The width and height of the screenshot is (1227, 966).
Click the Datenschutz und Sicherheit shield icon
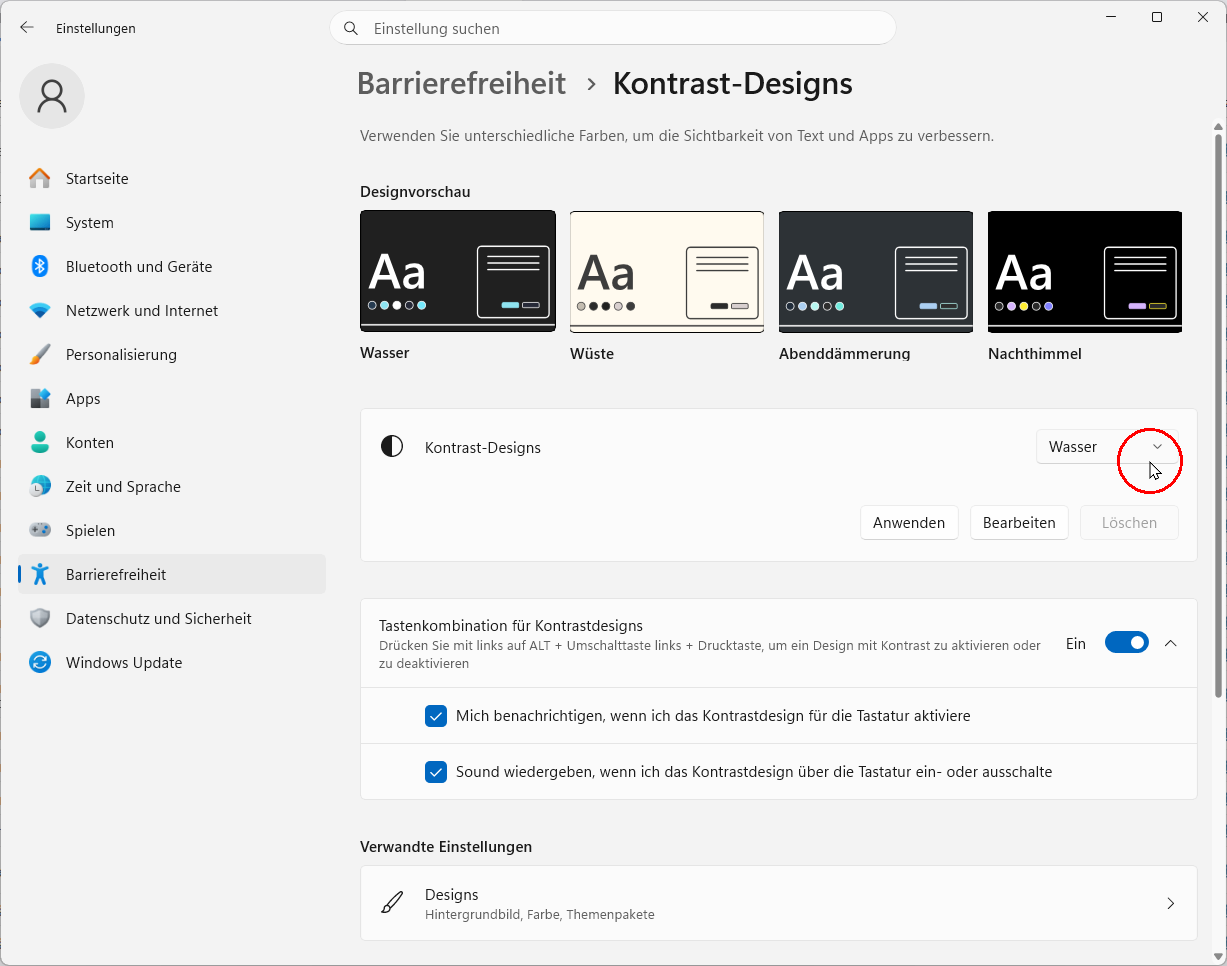point(40,619)
